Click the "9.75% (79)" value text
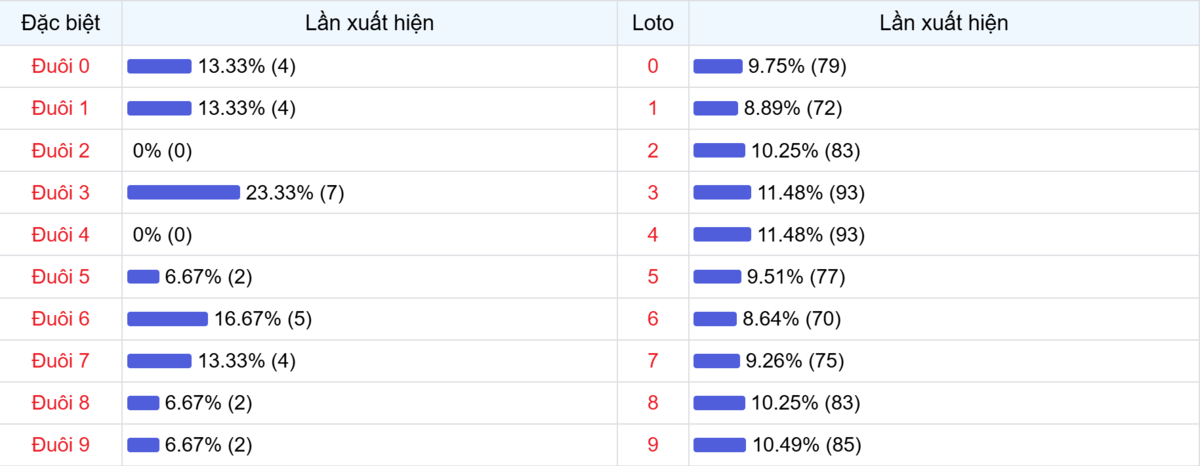Viewport: 1200px width, 466px height. [798, 66]
